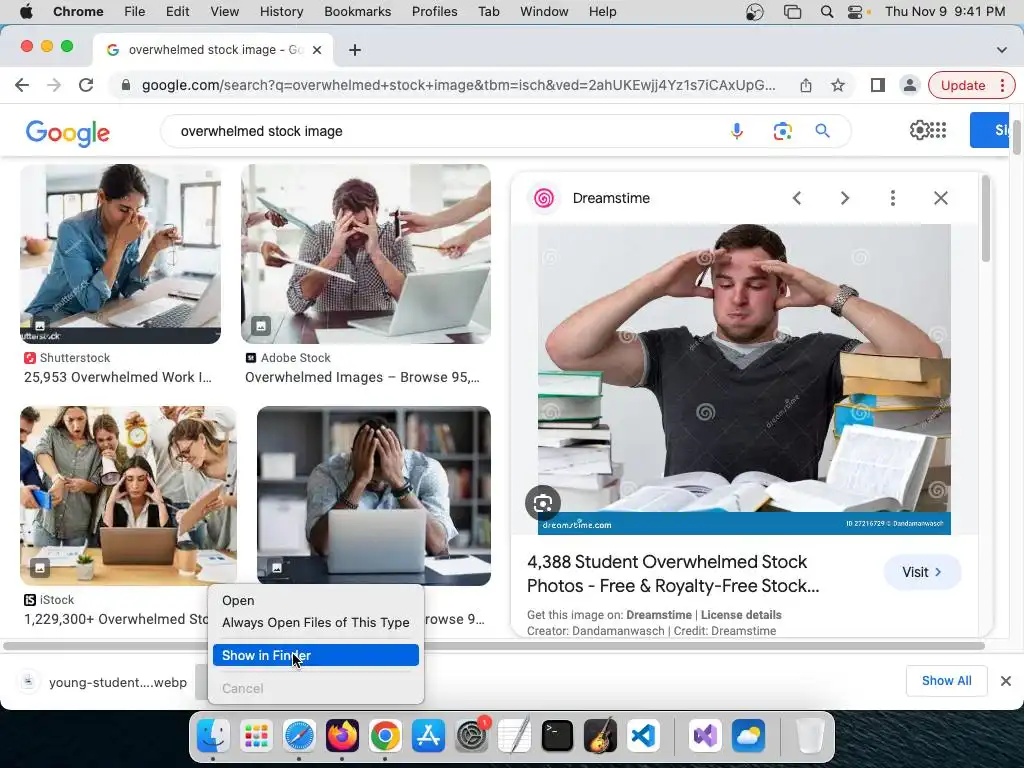Go to Google homepage via logo
The image size is (1024, 768).
[x=67, y=133]
